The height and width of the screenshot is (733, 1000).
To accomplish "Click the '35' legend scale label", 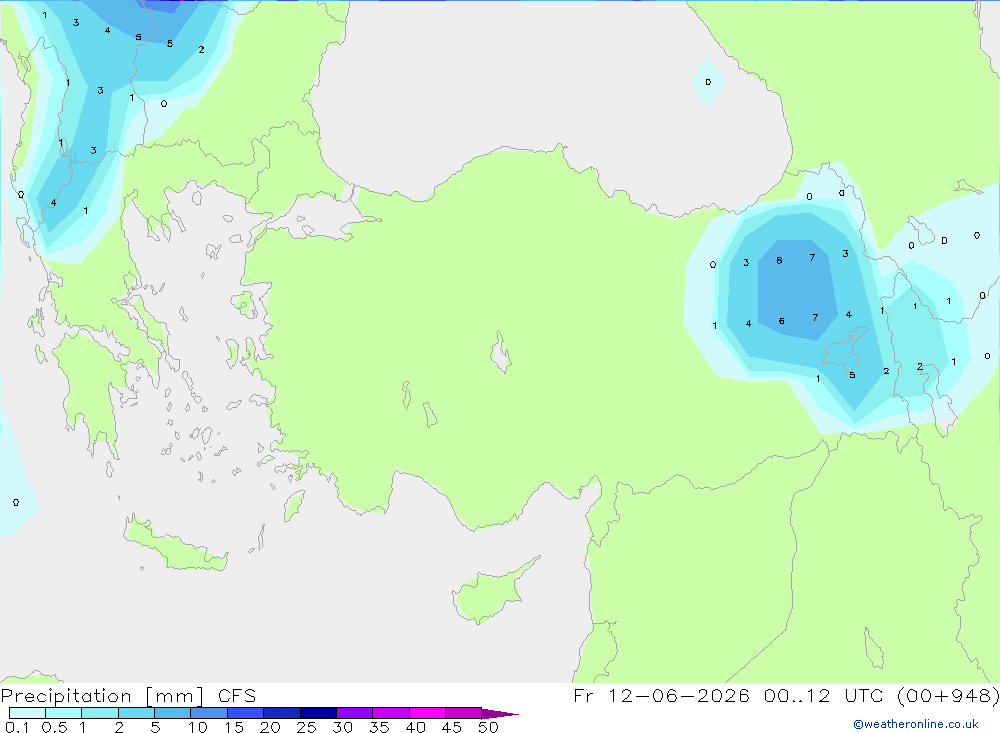I will point(379,727).
